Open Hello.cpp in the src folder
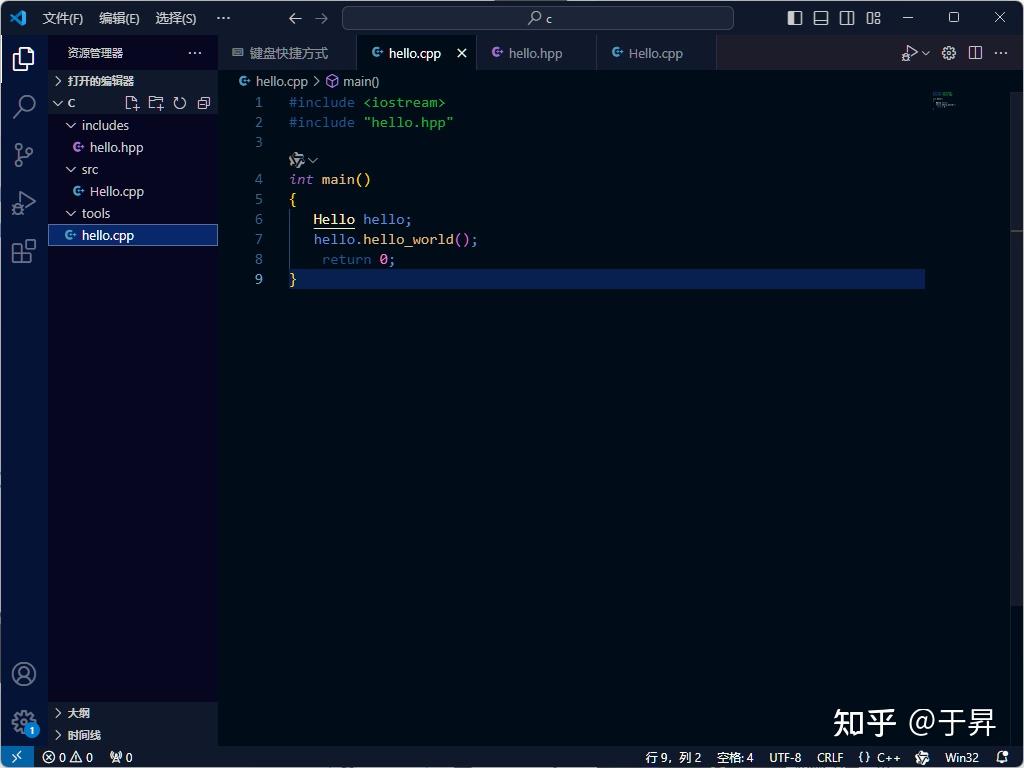 click(x=133, y=191)
